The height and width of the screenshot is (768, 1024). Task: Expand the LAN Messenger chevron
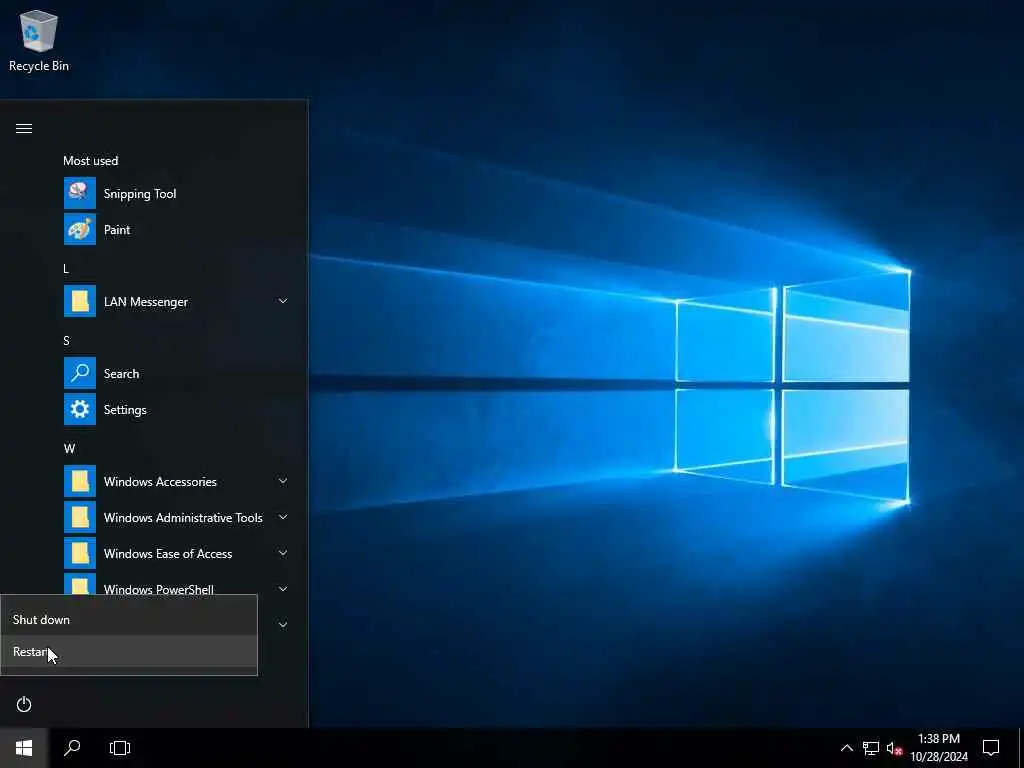click(283, 301)
